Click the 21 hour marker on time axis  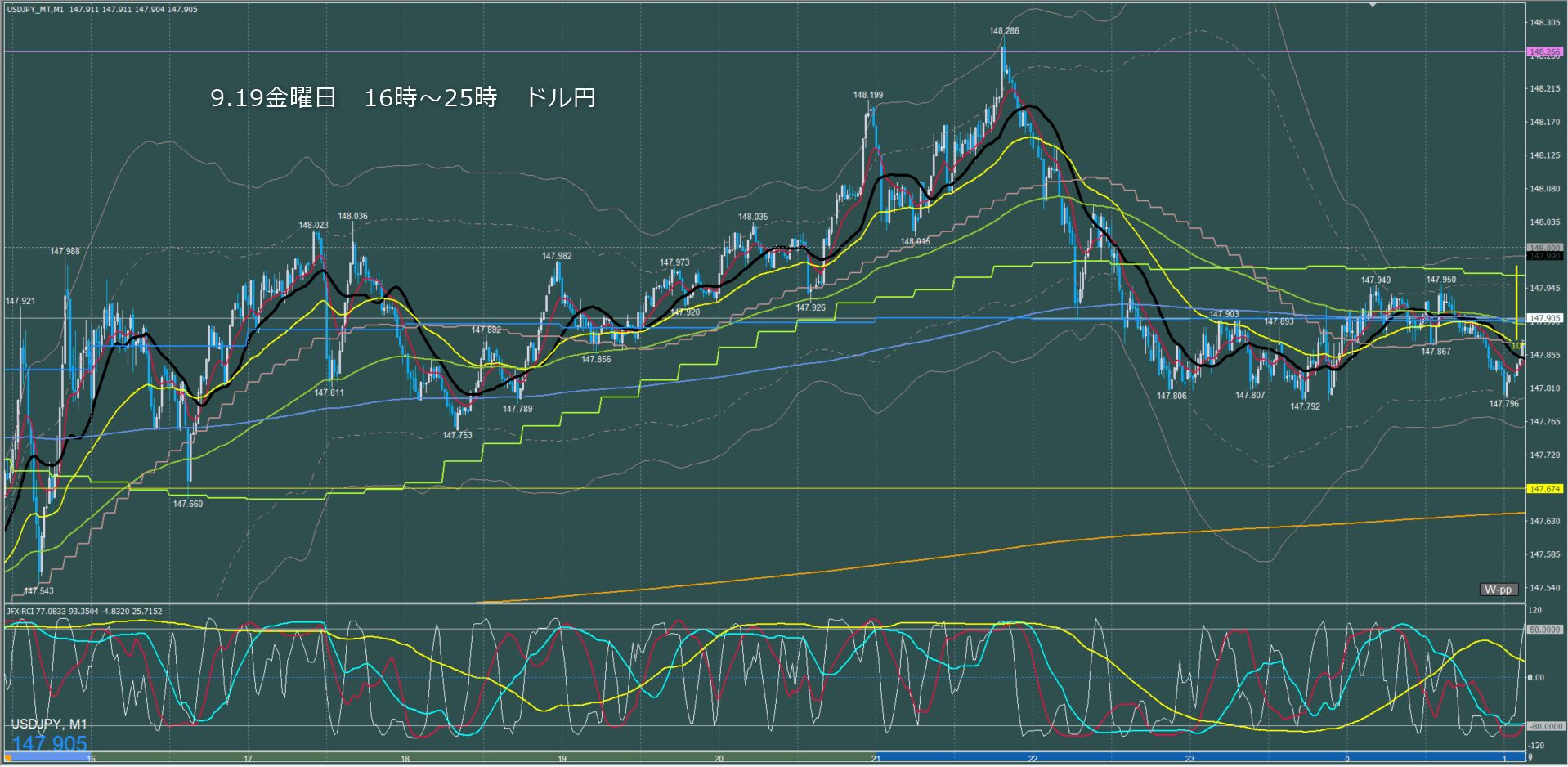[876, 759]
